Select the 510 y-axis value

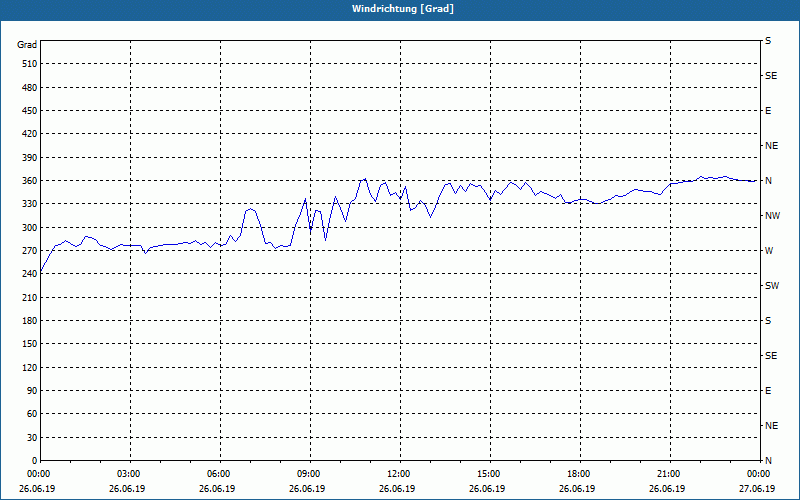click(30, 64)
